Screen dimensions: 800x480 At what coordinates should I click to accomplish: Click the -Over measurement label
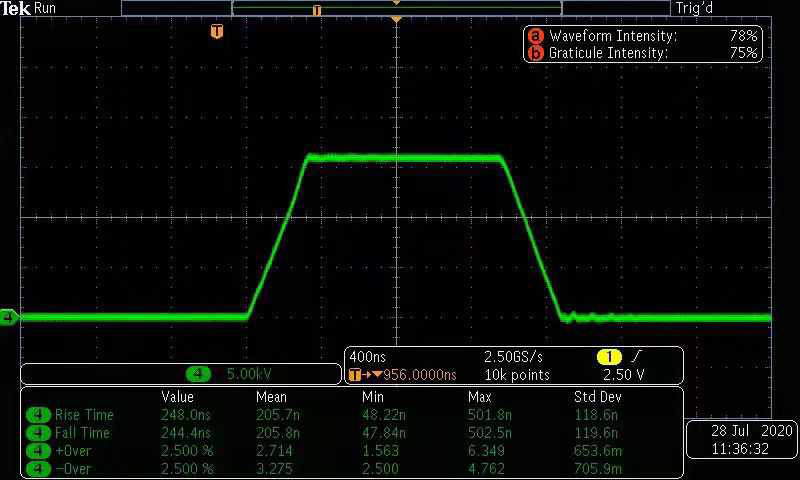click(73, 469)
